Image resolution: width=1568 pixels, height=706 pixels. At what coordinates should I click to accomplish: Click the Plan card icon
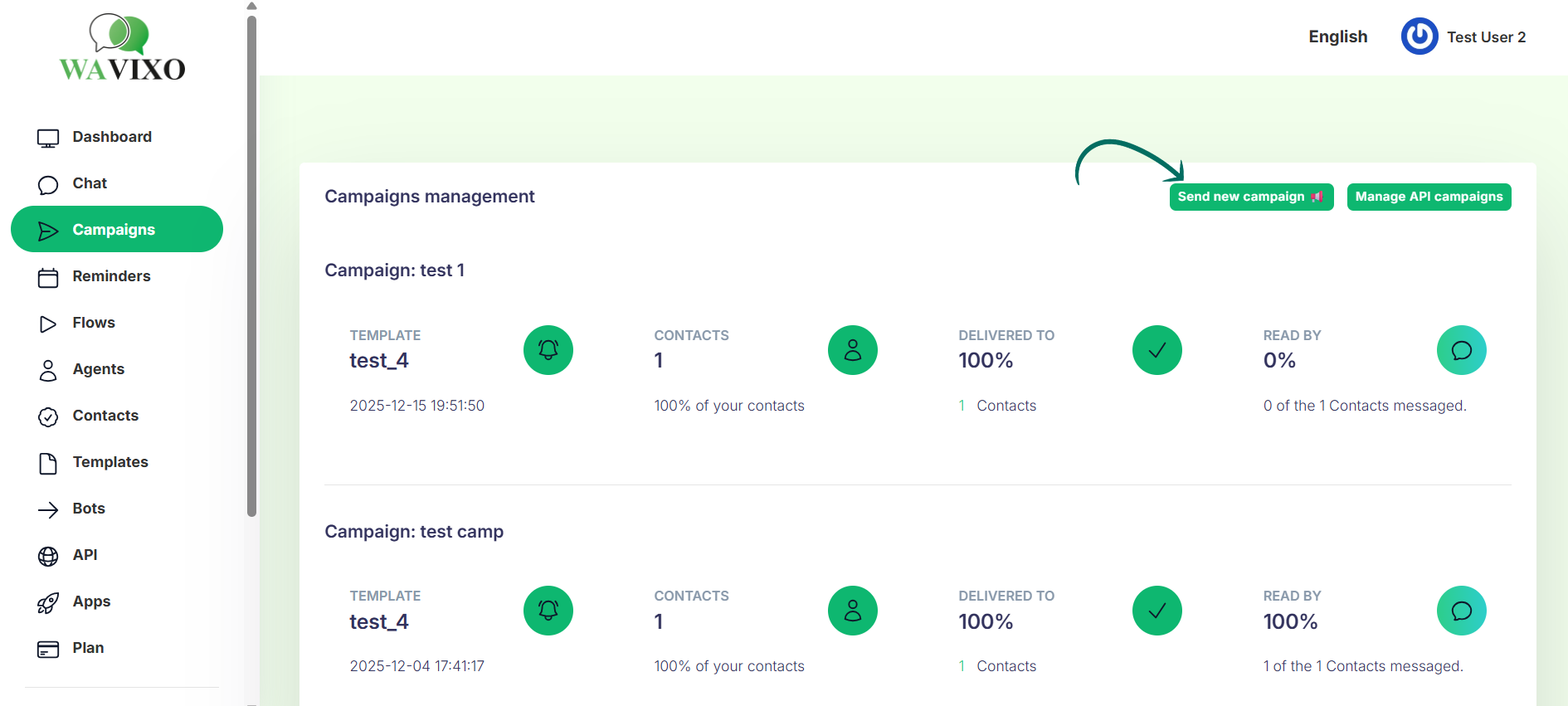(x=48, y=649)
